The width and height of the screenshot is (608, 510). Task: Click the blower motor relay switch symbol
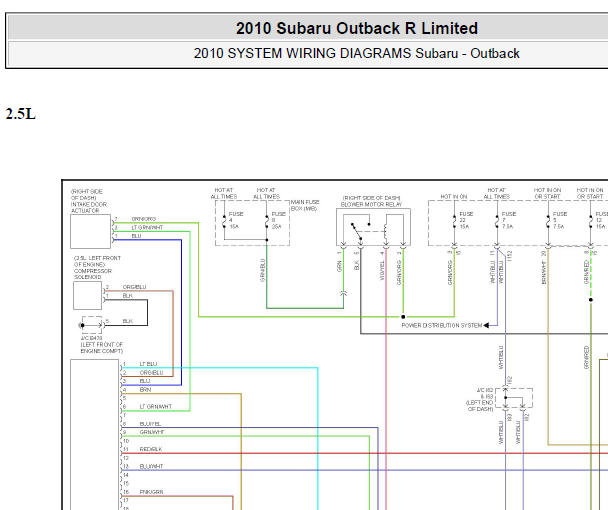coord(361,230)
